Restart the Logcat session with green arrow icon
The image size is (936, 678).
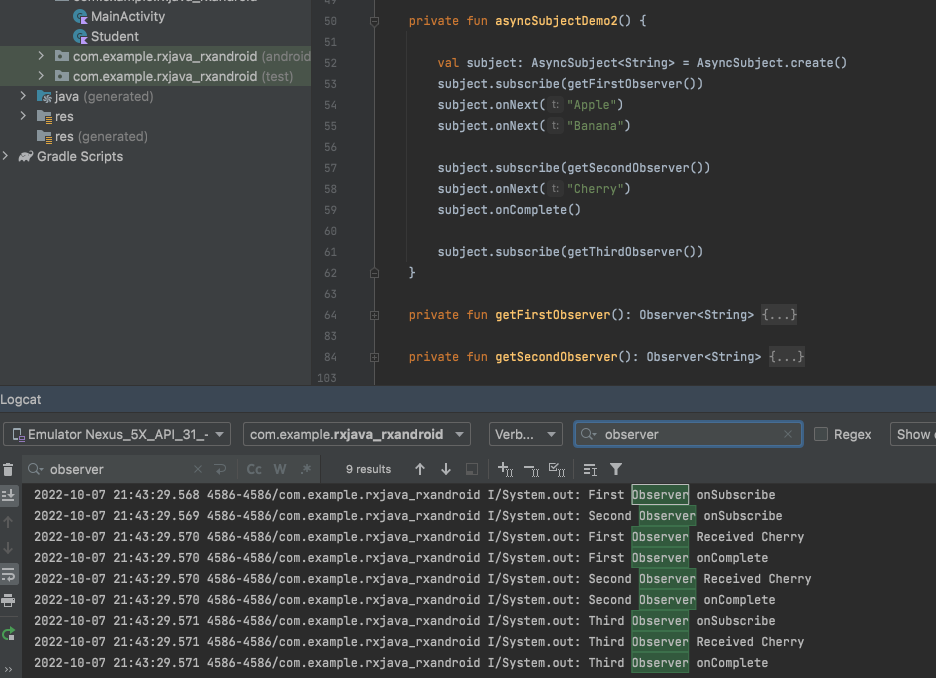pyautogui.click(x=8, y=632)
